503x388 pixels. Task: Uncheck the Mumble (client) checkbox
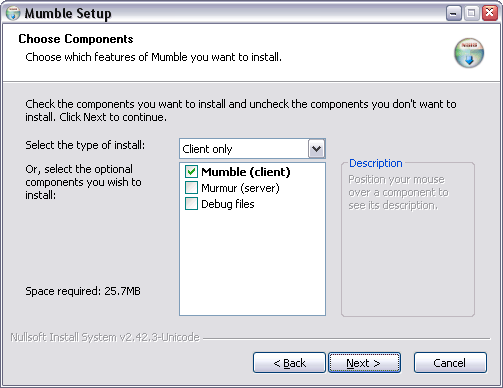point(191,172)
